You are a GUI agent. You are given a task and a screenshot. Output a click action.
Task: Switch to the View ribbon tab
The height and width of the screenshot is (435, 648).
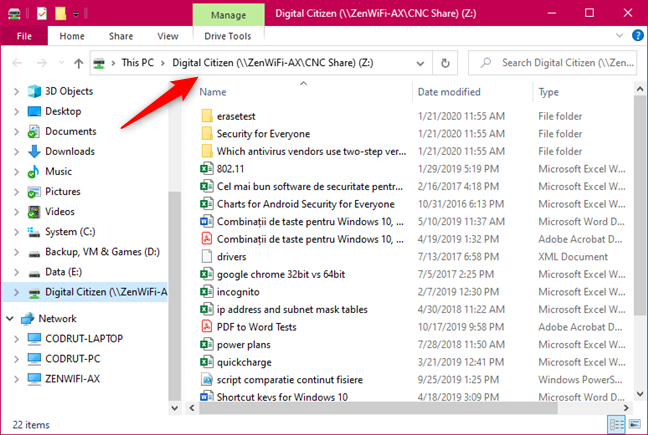[x=168, y=36]
